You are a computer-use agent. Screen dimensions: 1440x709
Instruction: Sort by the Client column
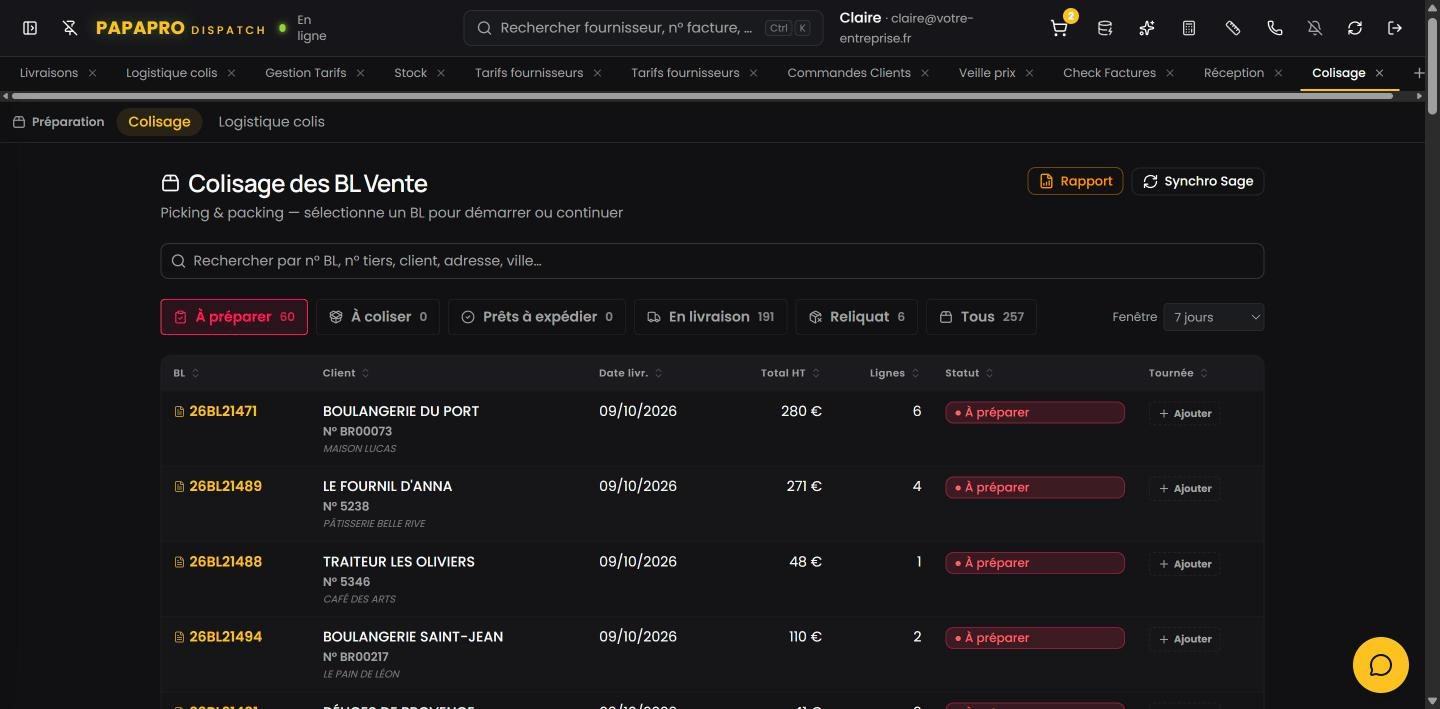(x=346, y=373)
